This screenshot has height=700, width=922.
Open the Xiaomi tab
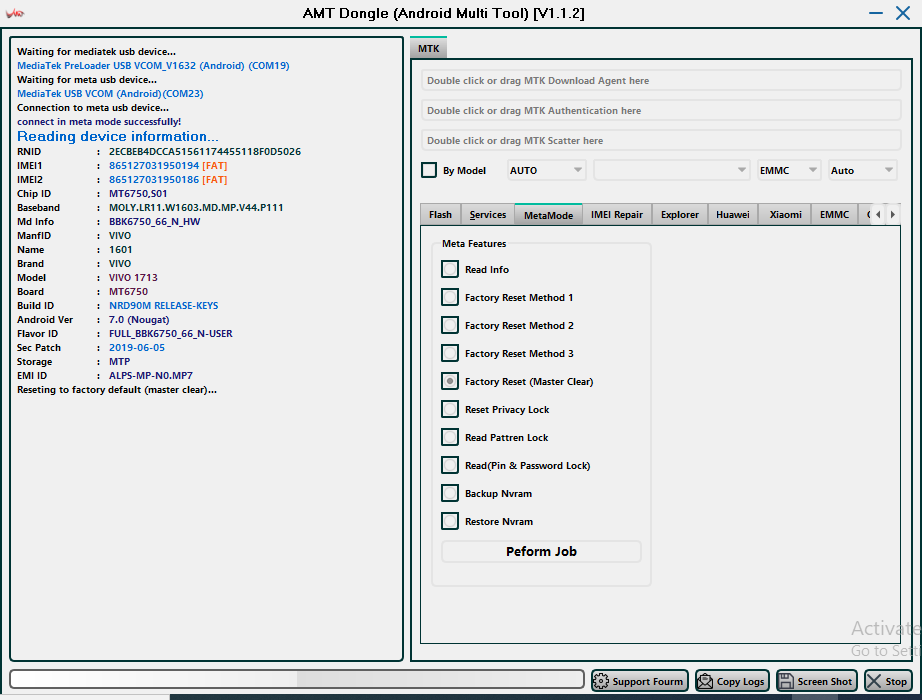click(x=786, y=215)
